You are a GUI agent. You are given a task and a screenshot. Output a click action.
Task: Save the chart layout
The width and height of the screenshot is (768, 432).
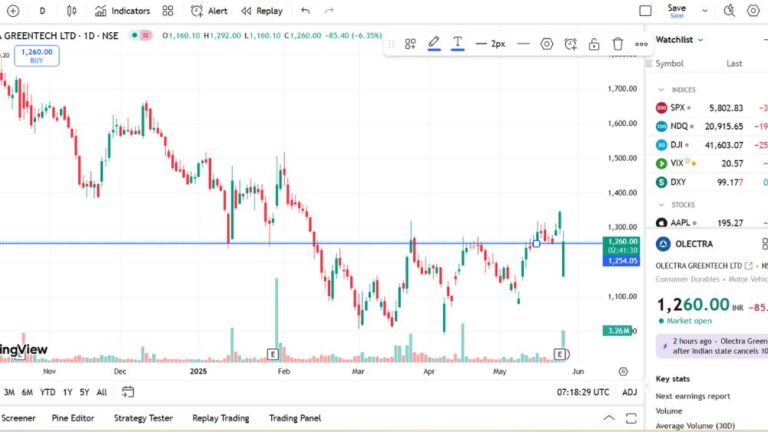point(676,11)
